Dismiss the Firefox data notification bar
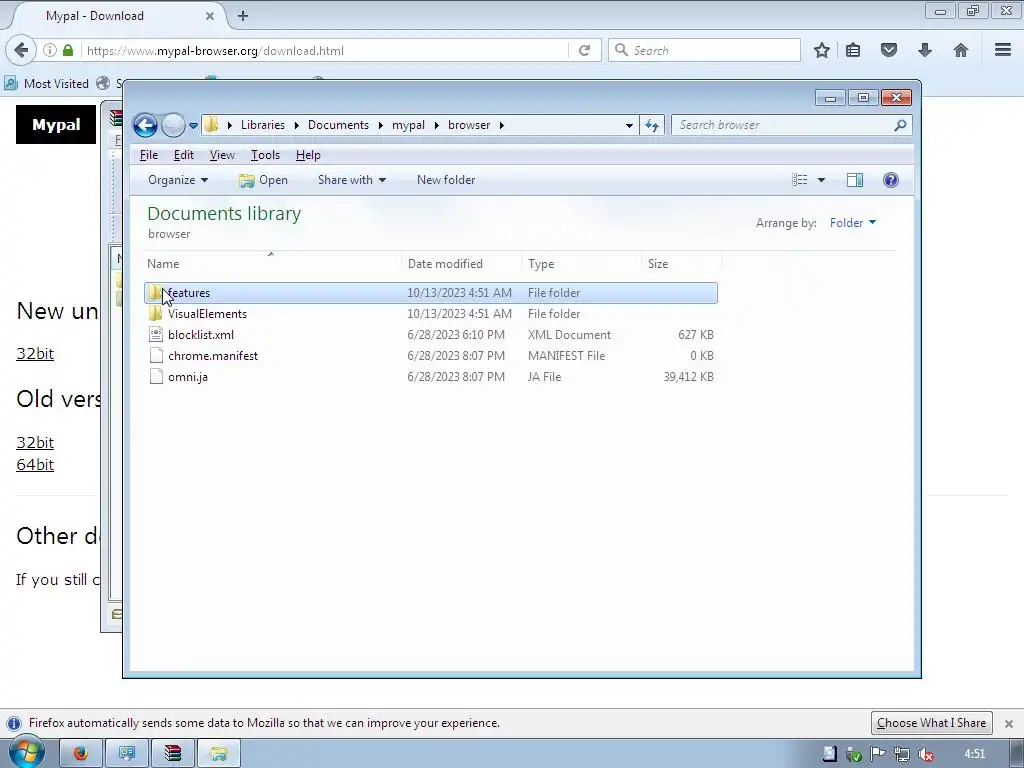The width and height of the screenshot is (1024, 768). (1008, 724)
